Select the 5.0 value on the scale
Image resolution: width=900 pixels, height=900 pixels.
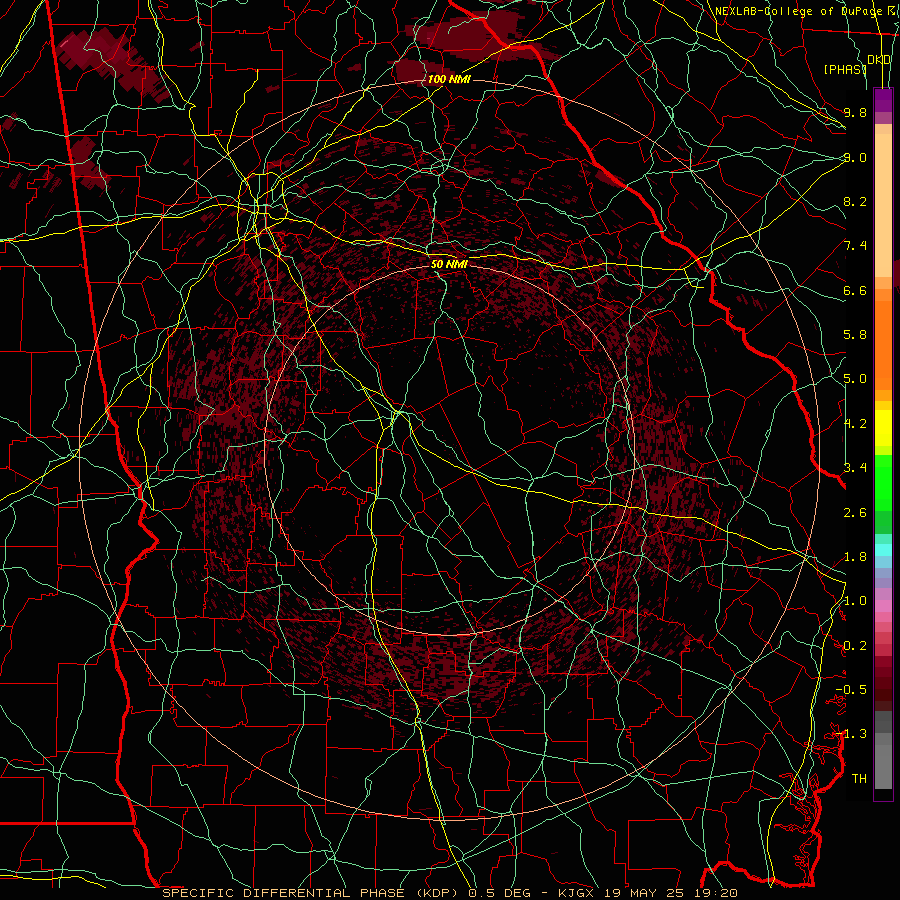point(855,379)
